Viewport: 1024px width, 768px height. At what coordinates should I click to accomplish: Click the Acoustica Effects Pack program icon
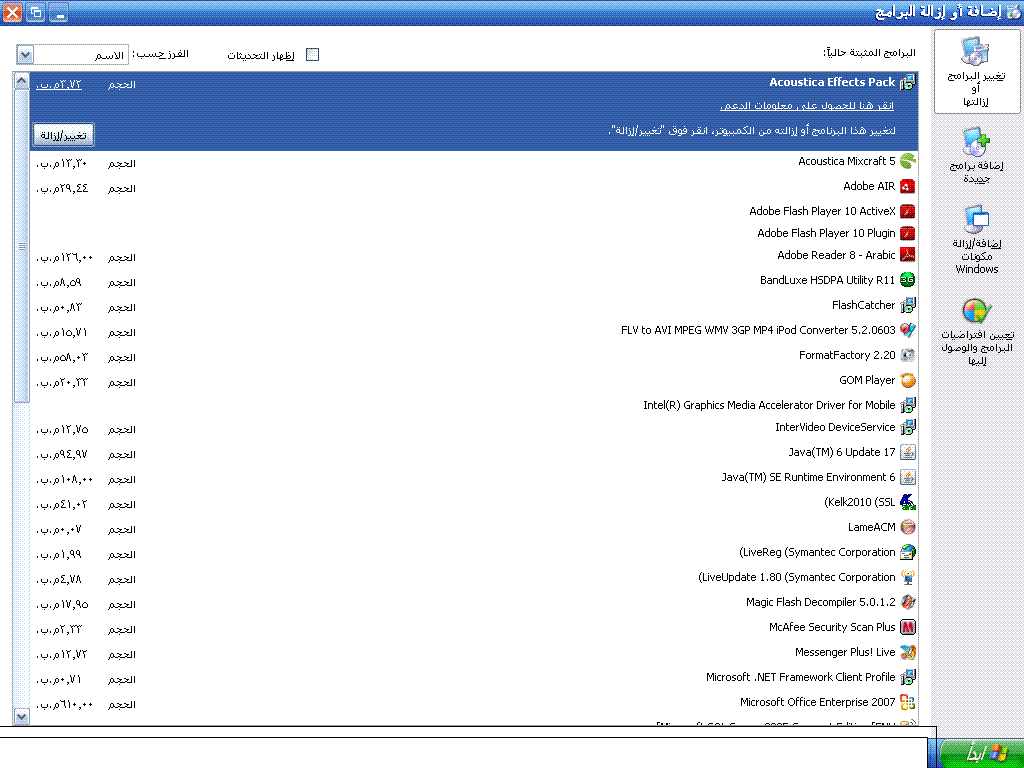pyautogui.click(x=908, y=82)
